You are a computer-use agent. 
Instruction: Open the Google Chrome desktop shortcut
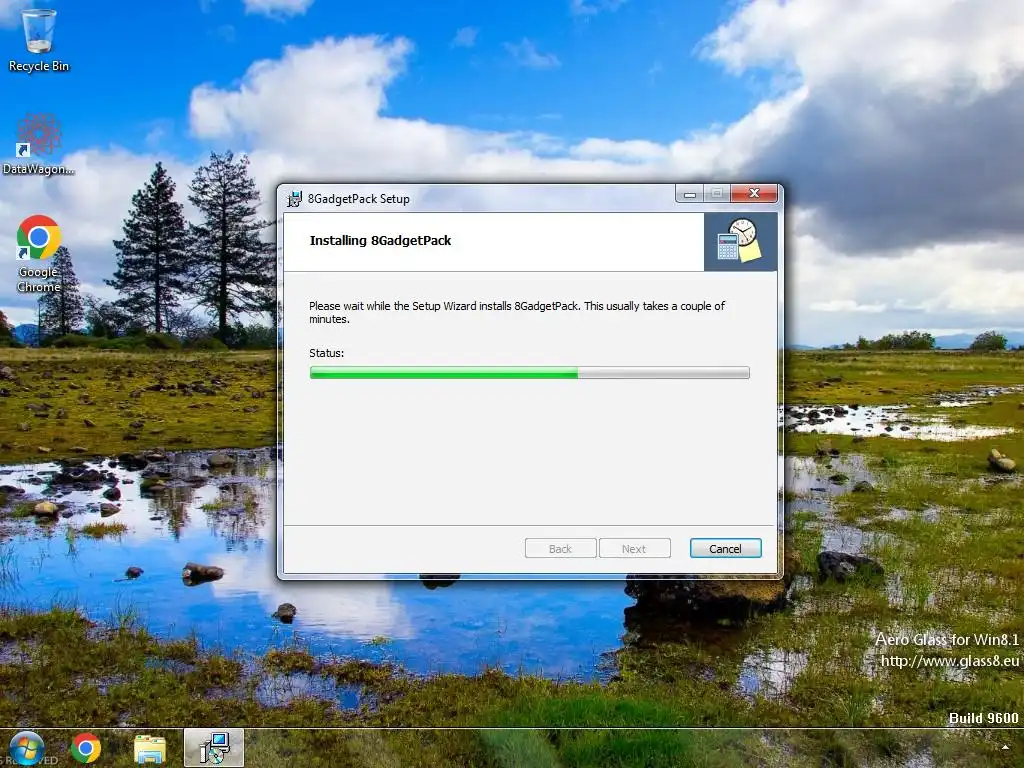[x=39, y=254]
